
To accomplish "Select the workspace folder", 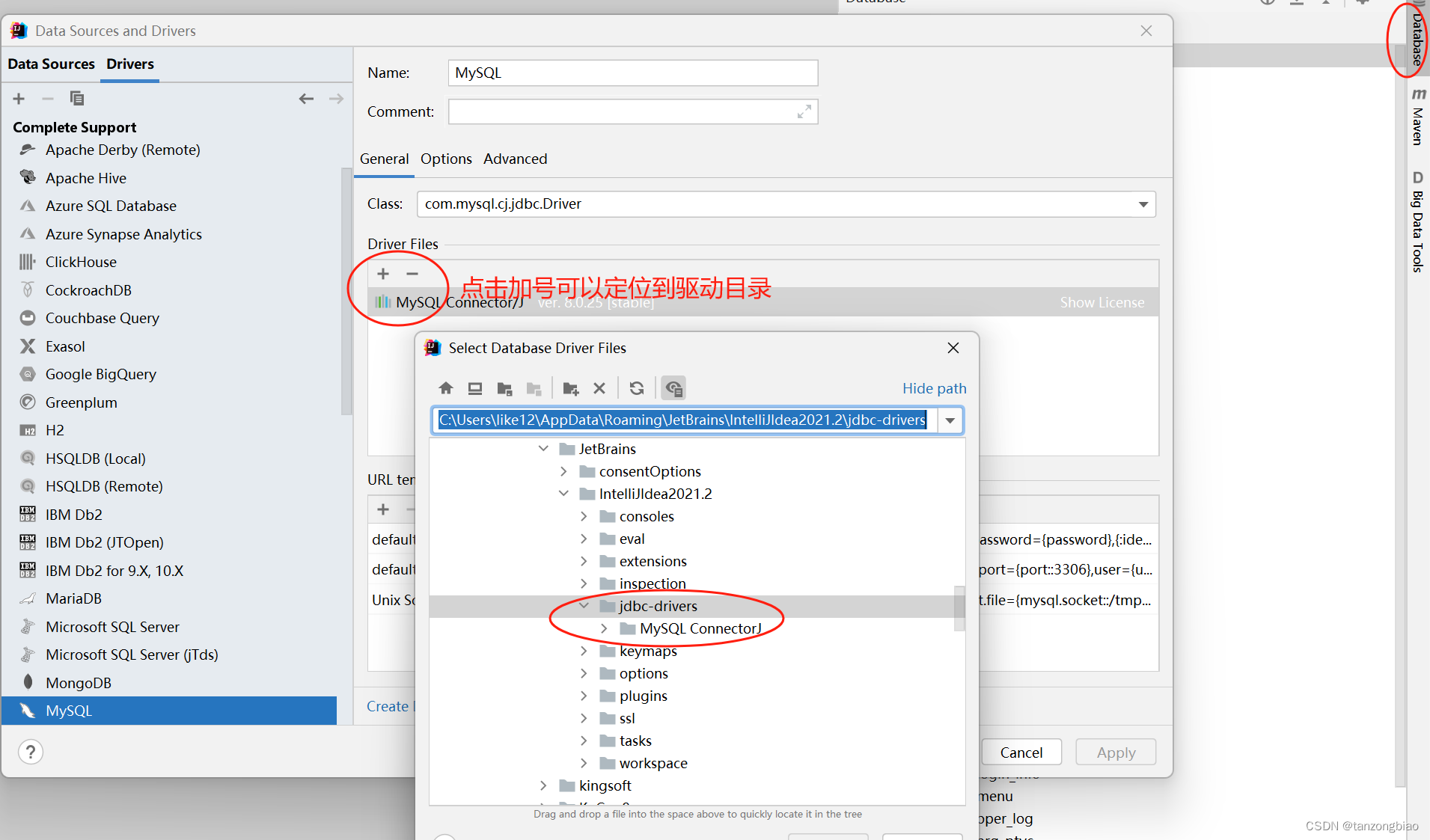I will point(653,763).
